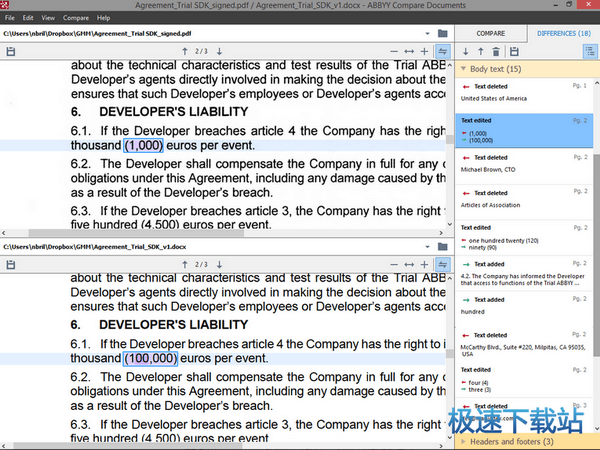Zoom in bottom document pane
Image resolution: width=600 pixels, height=450 pixels.
click(424, 264)
